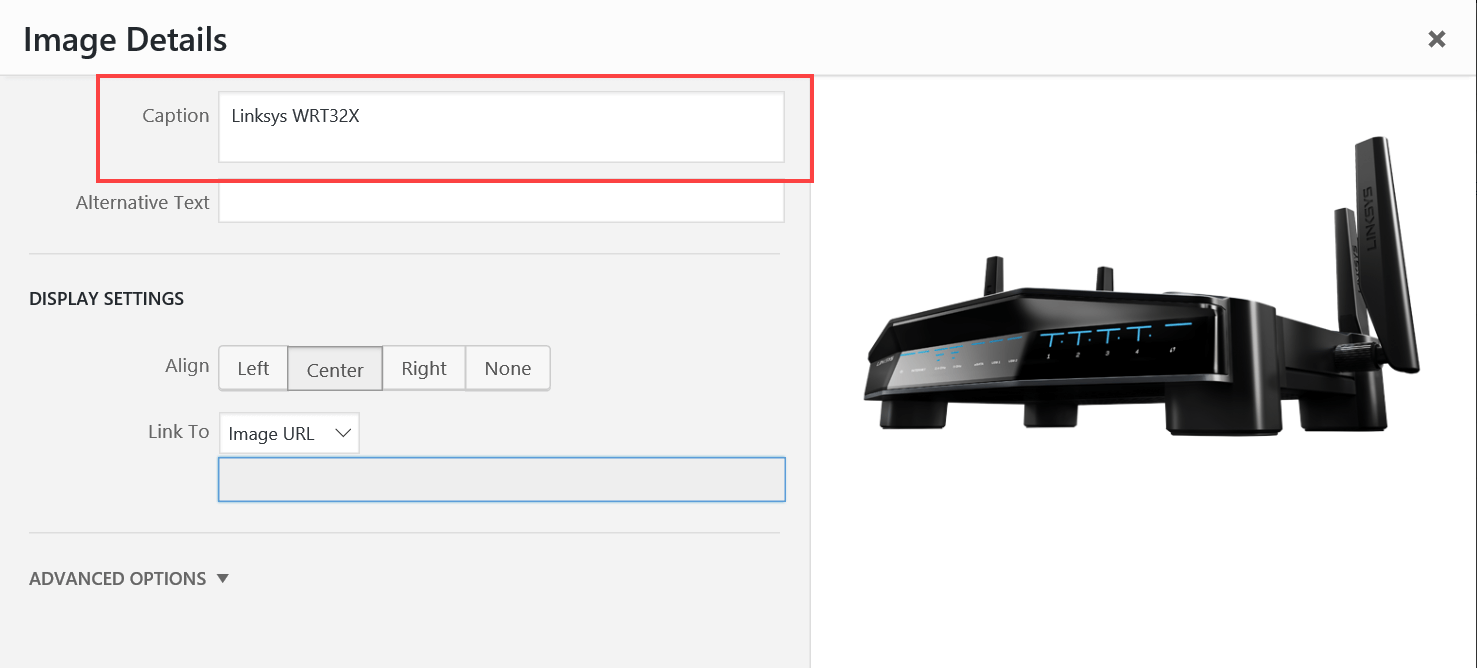
Task: Click the Alternative Text label
Action: (x=143, y=203)
